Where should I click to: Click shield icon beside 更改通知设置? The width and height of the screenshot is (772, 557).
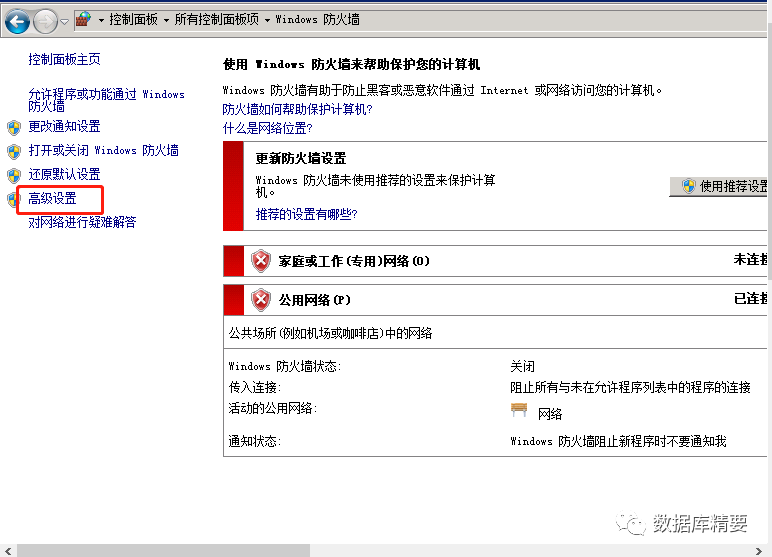tap(14, 128)
